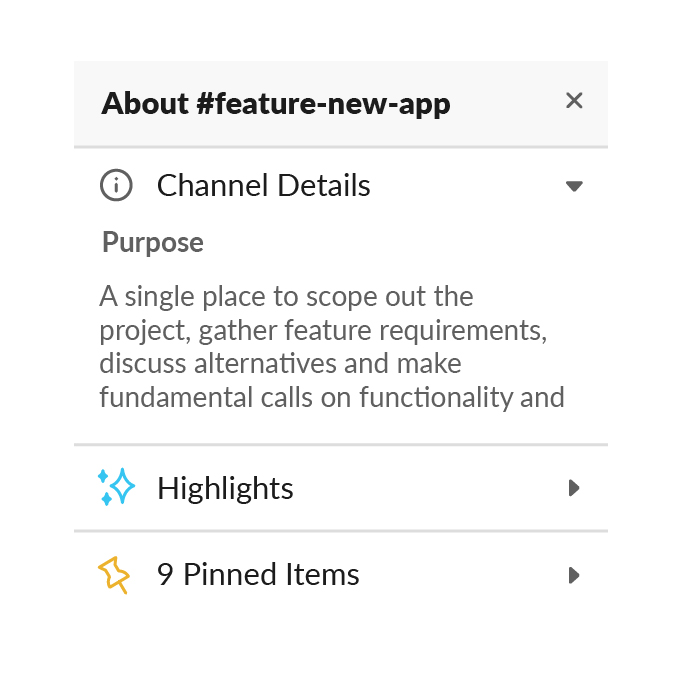This screenshot has width=680, height=680.
Task: Click the Purpose heading
Action: tap(153, 242)
